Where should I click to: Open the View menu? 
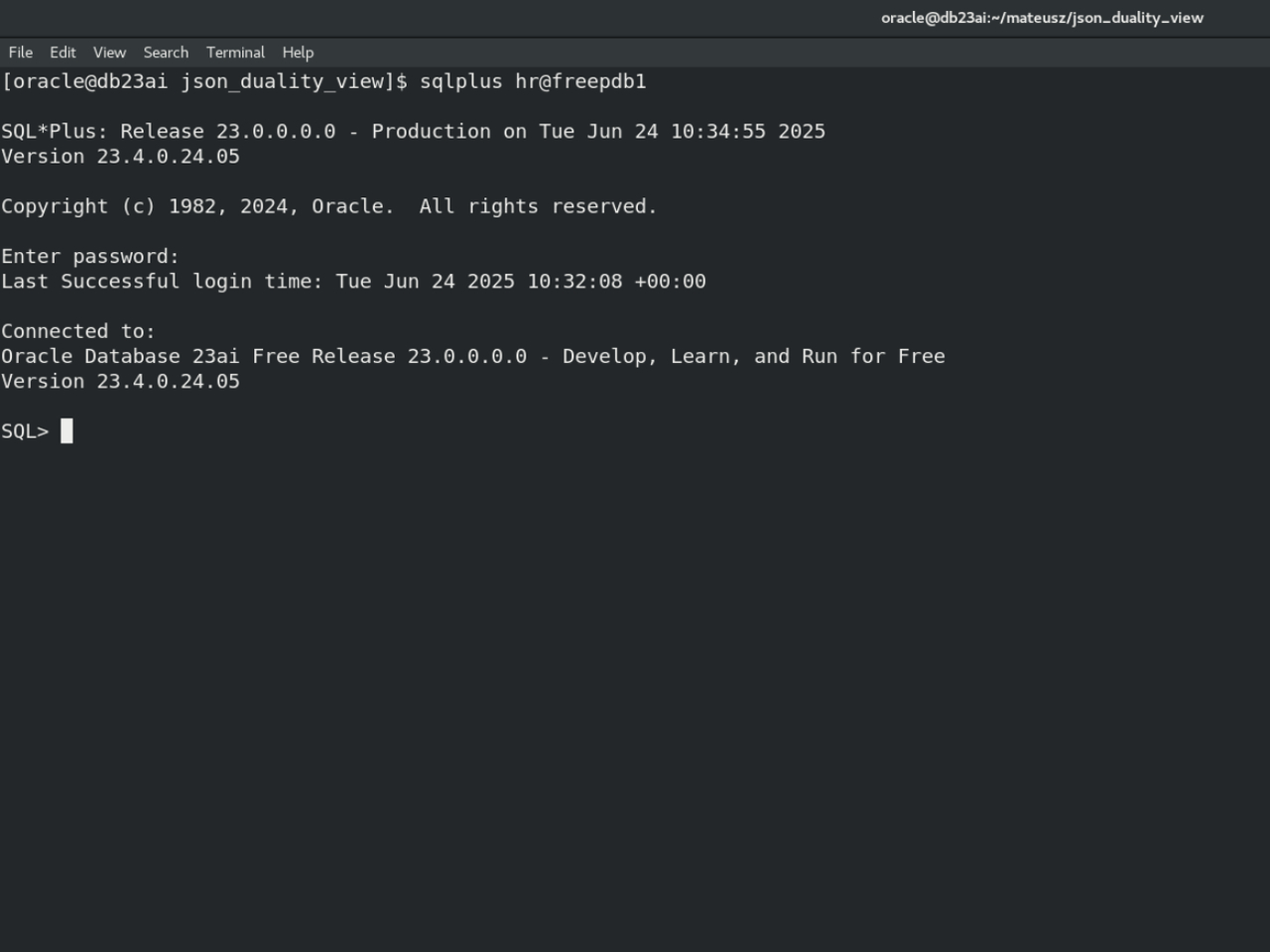point(109,53)
